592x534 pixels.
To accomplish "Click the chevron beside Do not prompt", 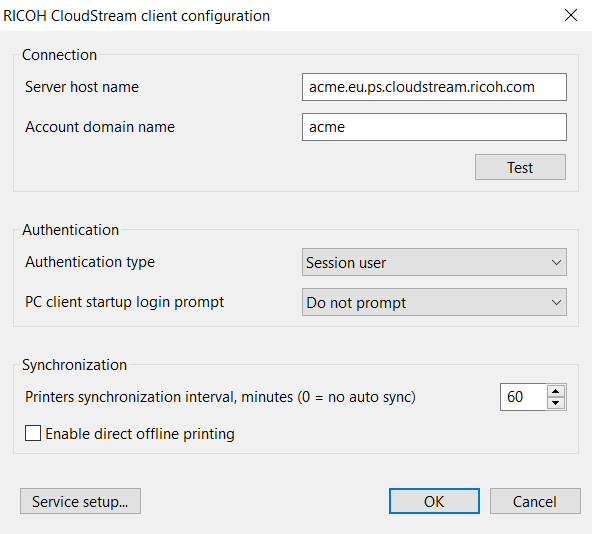I will pos(556,302).
